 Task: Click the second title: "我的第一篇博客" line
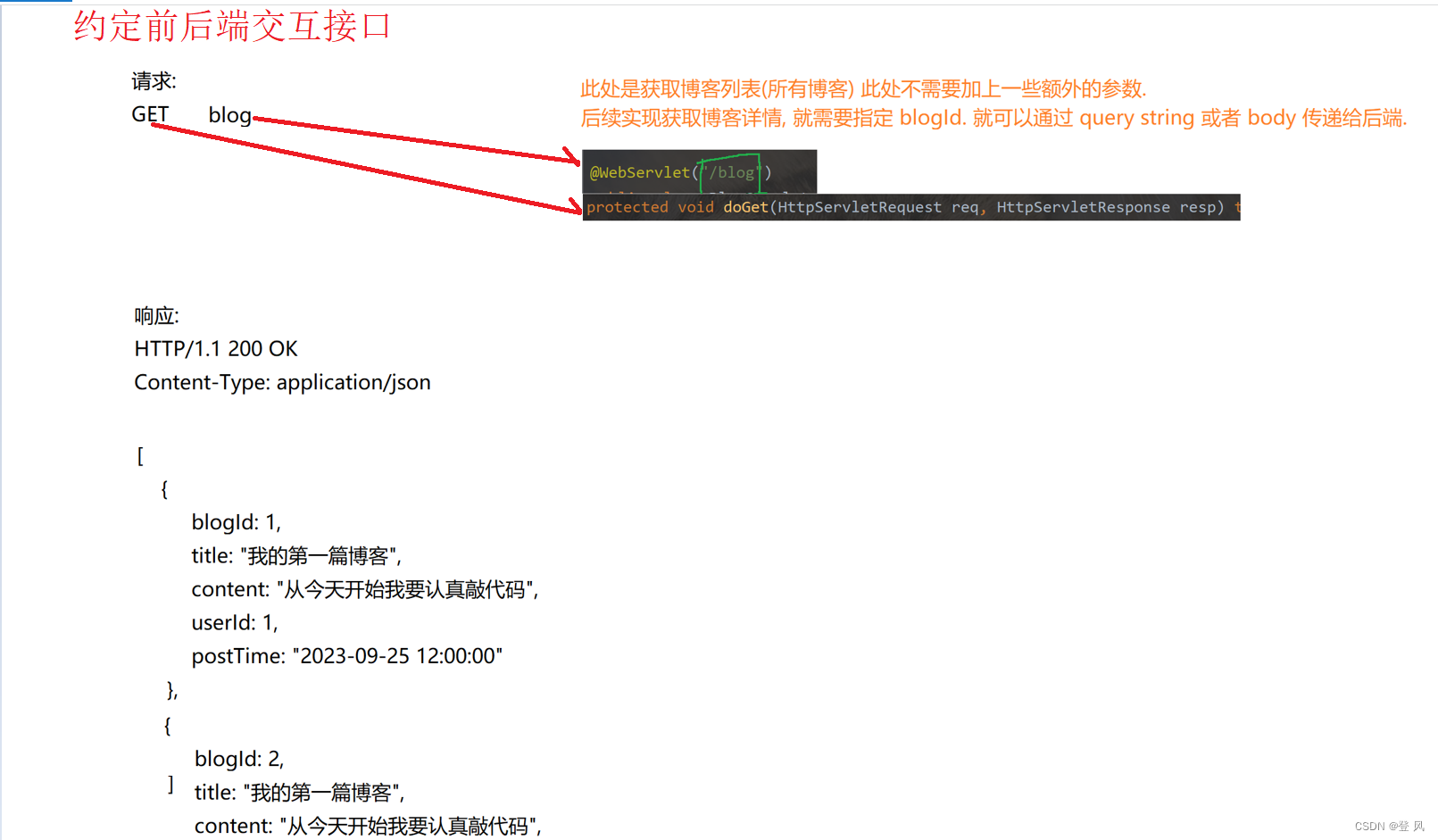pos(300,793)
